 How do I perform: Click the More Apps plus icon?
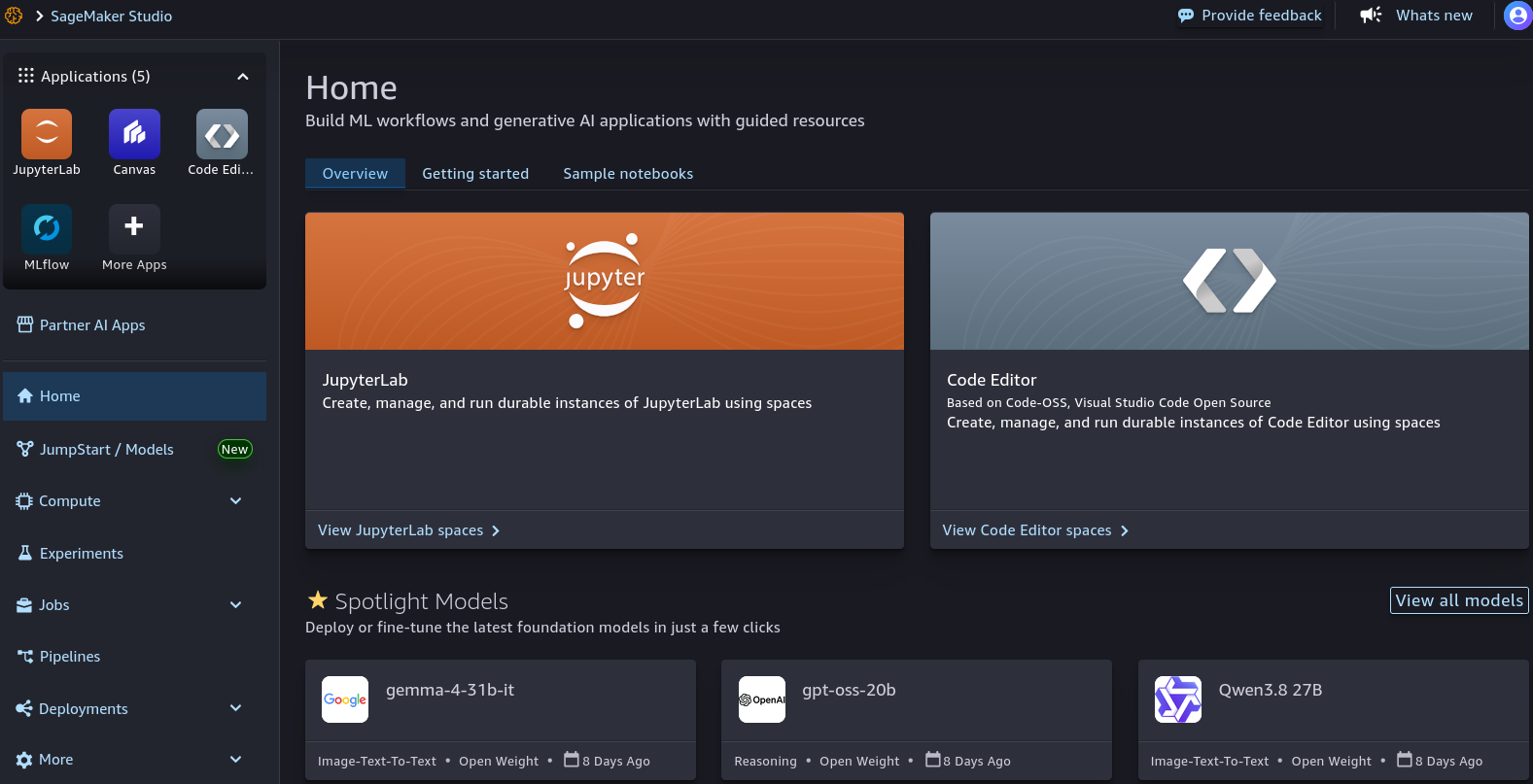134,229
